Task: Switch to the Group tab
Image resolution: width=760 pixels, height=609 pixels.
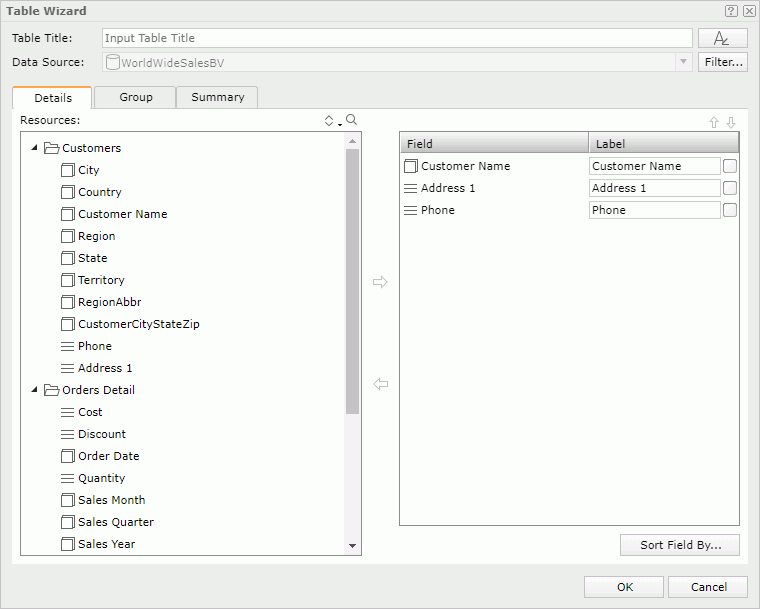Action: pyautogui.click(x=136, y=97)
